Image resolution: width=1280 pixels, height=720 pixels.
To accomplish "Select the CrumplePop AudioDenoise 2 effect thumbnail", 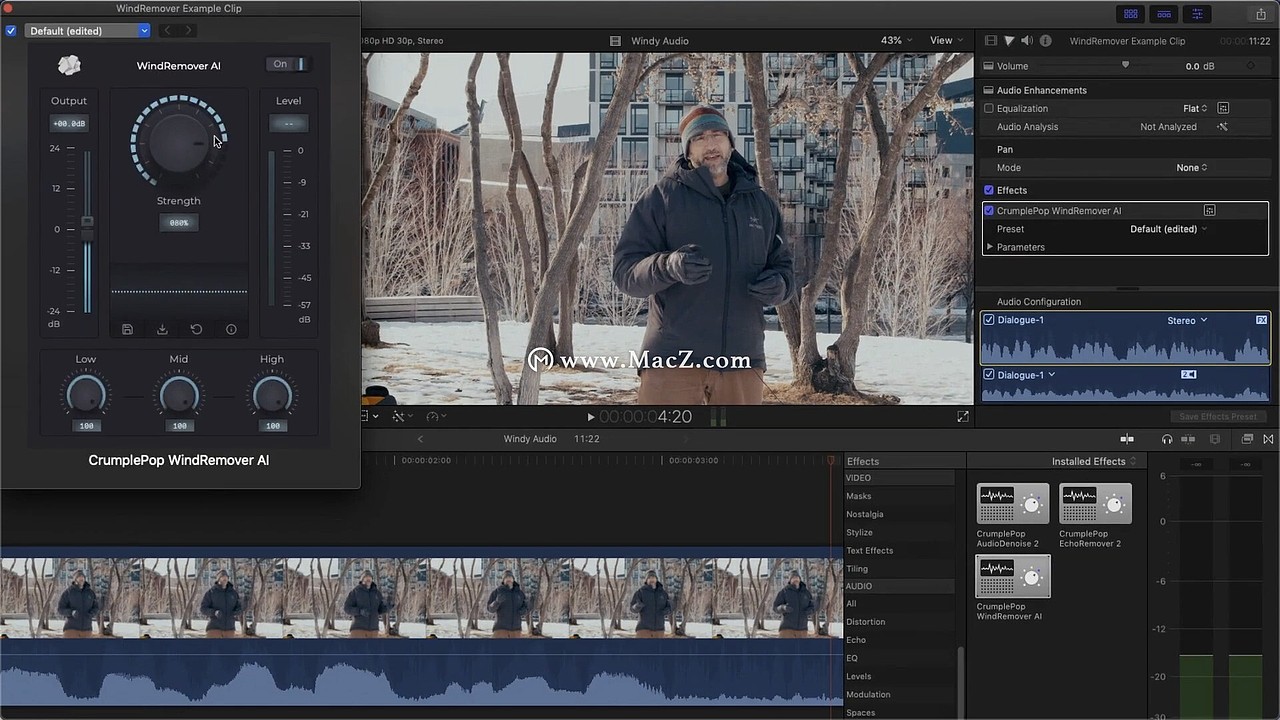I will coord(1012,503).
